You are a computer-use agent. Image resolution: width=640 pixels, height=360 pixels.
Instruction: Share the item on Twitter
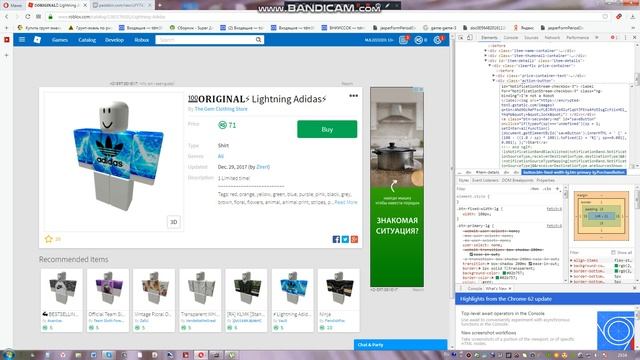coord(345,239)
